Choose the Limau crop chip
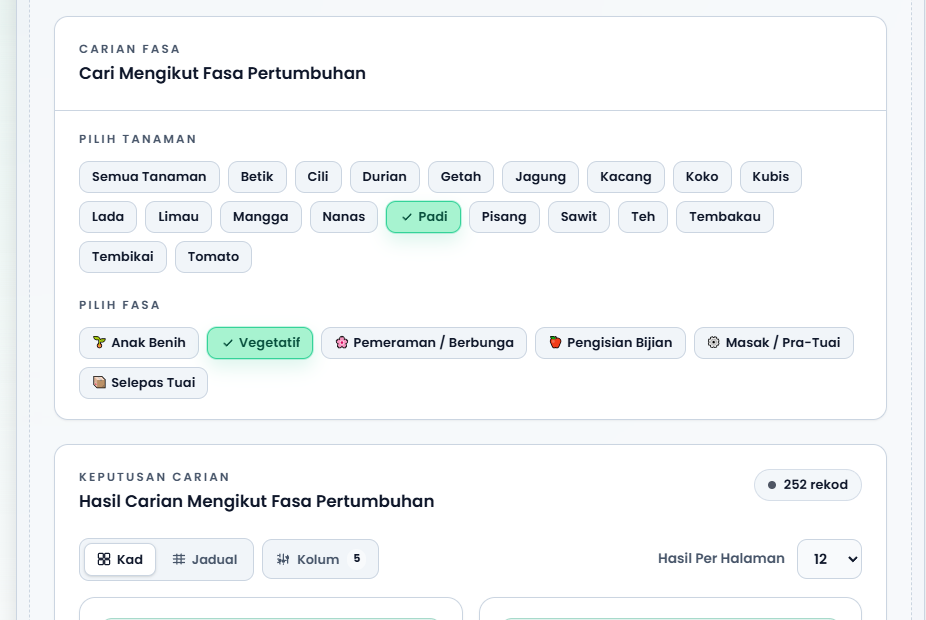The height and width of the screenshot is (620, 926). click(x=178, y=217)
